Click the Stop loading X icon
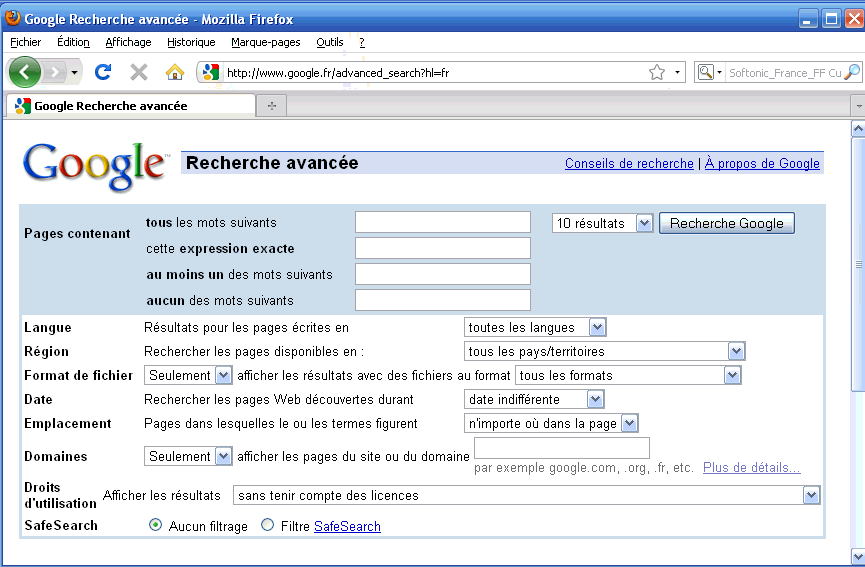The image size is (865, 567). [x=138, y=72]
